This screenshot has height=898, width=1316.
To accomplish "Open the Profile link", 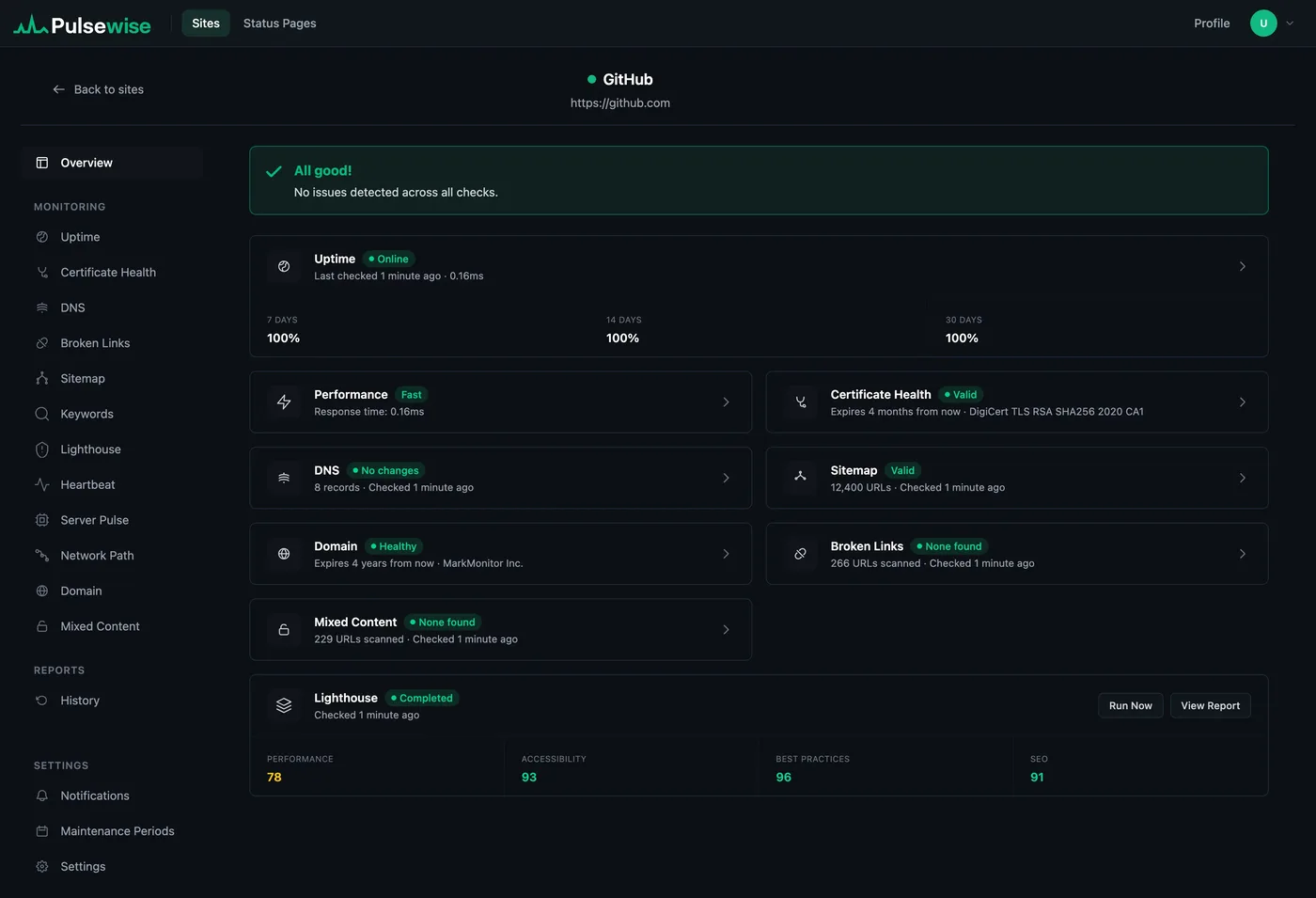I will point(1212,24).
